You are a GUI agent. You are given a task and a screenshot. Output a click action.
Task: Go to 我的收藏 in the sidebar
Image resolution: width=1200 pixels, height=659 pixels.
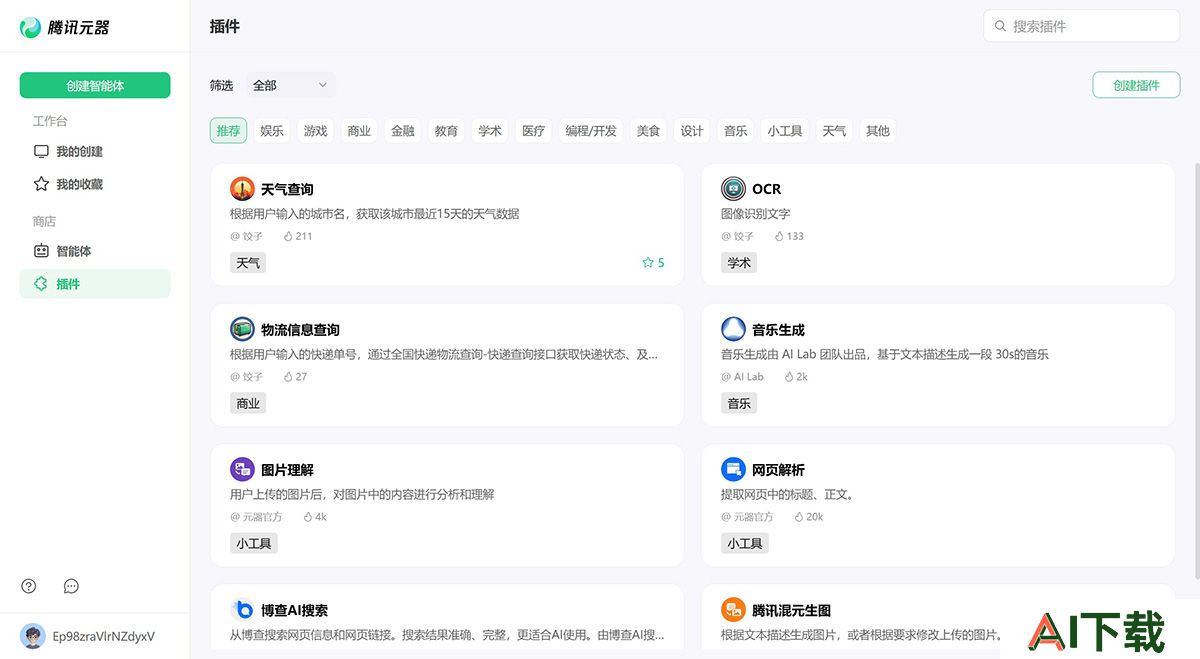[x=95, y=184]
